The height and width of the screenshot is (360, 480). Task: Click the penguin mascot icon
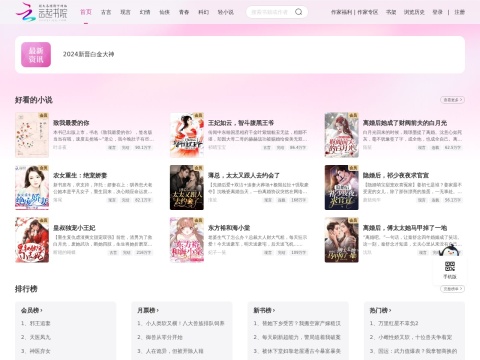[x=449, y=251]
